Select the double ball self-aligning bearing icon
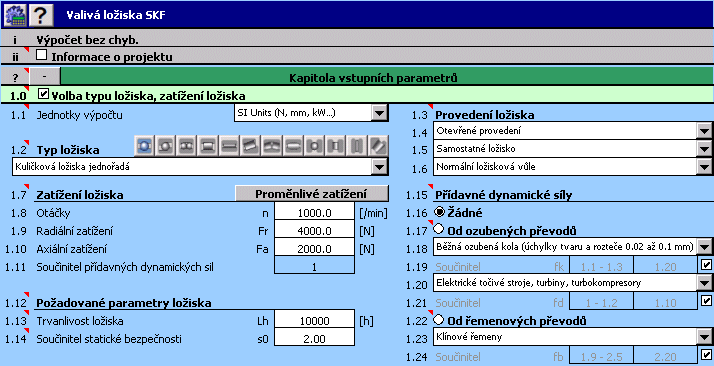The image size is (714, 366). 187,146
